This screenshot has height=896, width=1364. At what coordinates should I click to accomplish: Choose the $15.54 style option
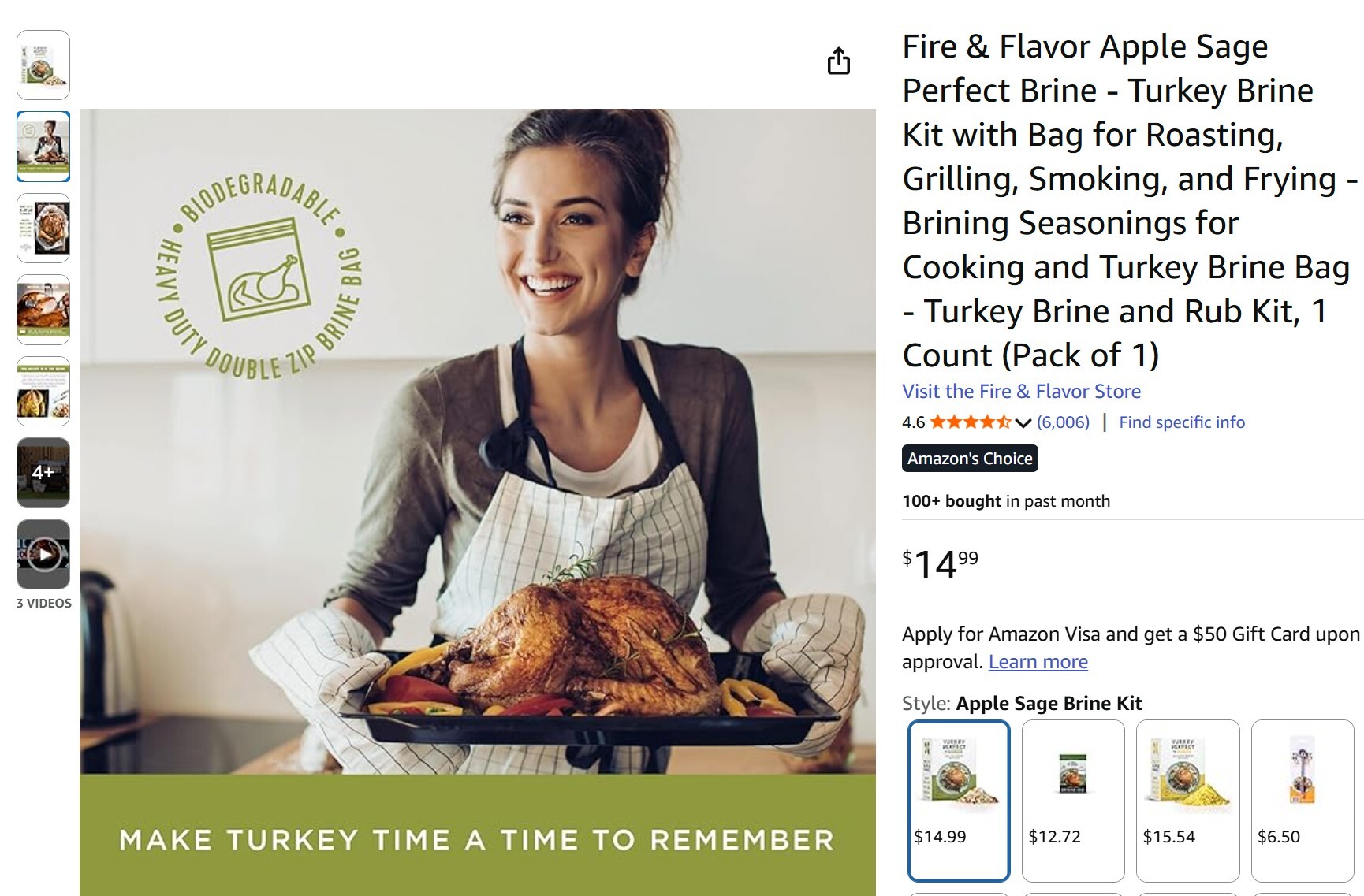tap(1187, 801)
